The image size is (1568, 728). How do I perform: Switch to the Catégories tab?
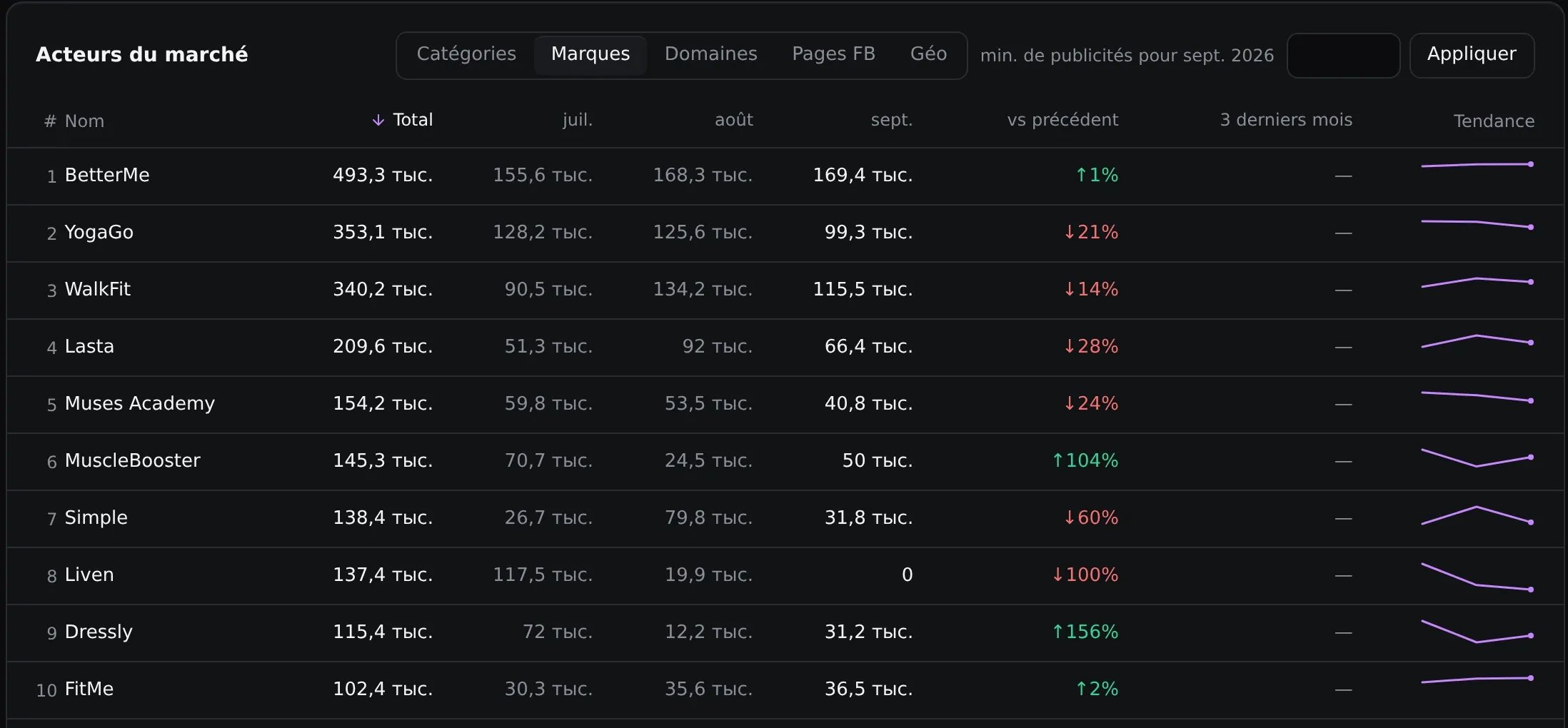[x=466, y=54]
